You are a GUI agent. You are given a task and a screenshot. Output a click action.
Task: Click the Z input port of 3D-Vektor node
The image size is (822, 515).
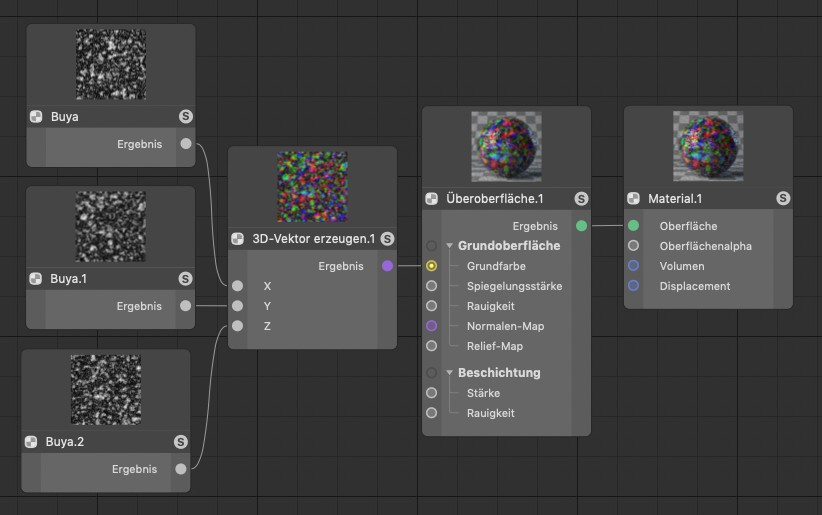237,326
